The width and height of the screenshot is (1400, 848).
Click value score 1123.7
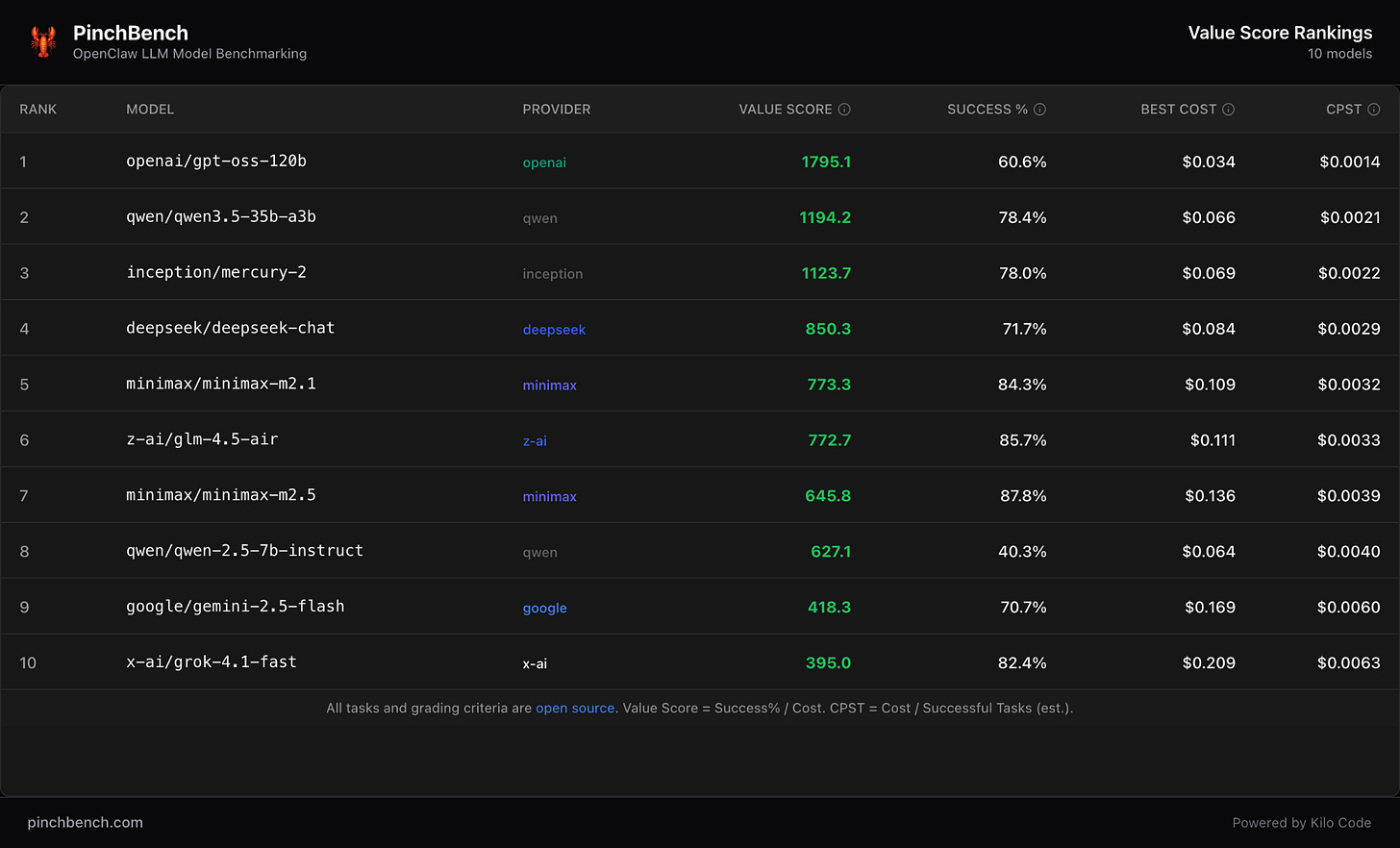pos(826,274)
